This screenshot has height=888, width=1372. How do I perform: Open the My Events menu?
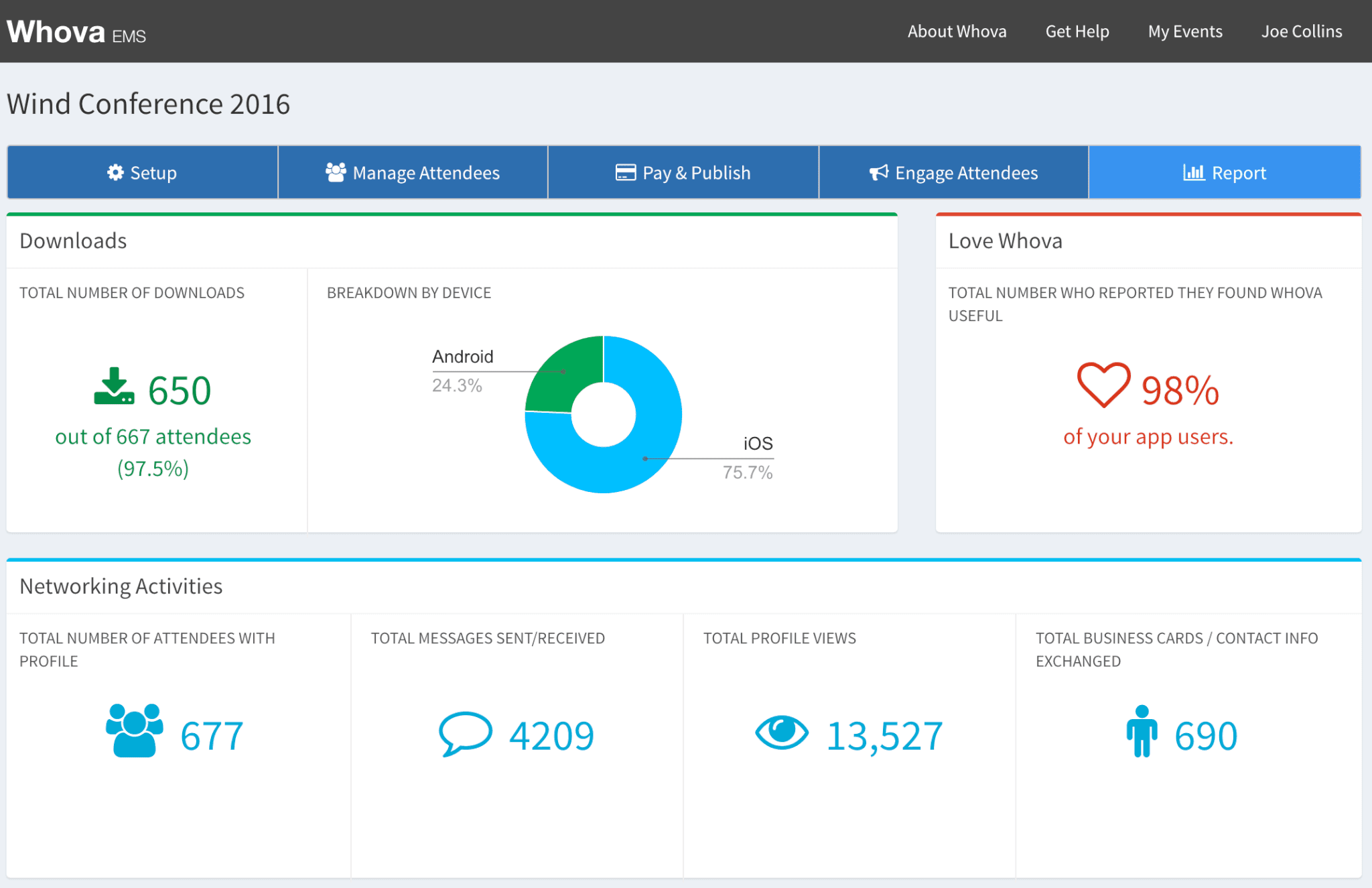[1184, 31]
